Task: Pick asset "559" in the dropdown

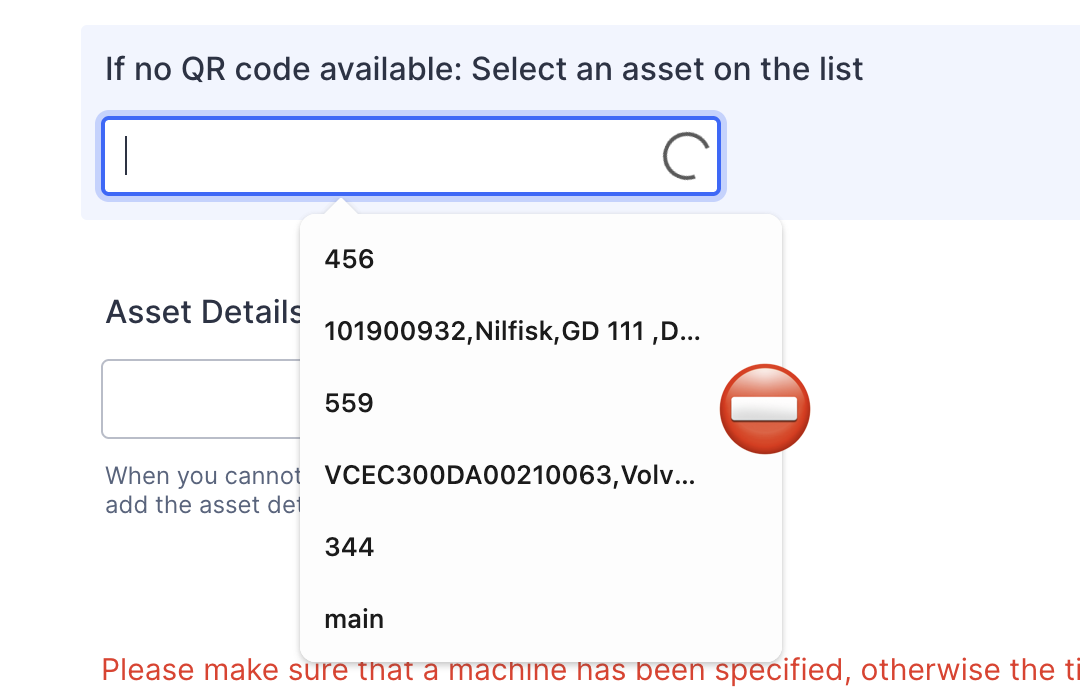Action: point(349,404)
